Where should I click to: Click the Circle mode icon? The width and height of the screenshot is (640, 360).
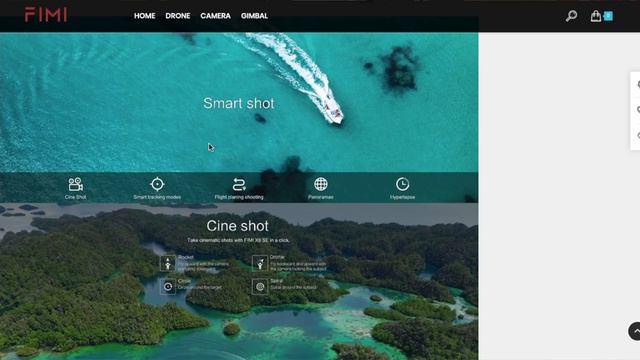(x=168, y=287)
